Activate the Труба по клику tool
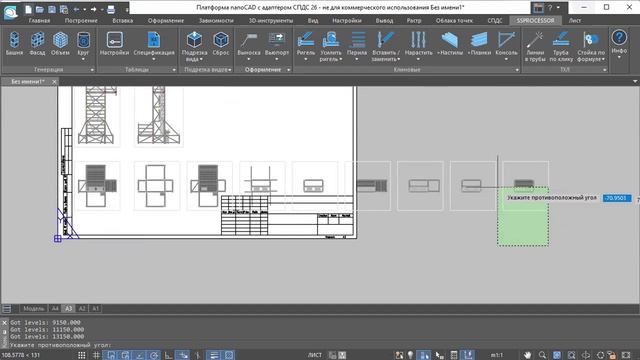Screen dimensions: 640x360 coord(561,46)
